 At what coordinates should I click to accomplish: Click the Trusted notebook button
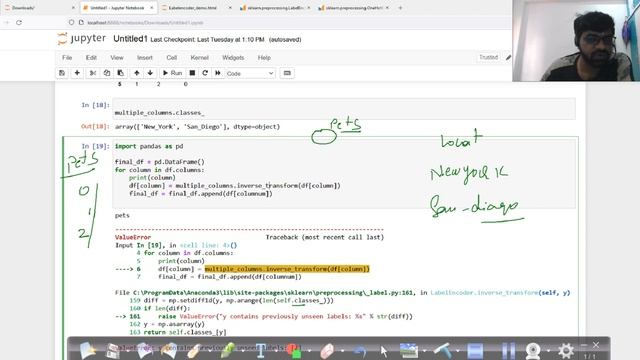[x=489, y=57]
